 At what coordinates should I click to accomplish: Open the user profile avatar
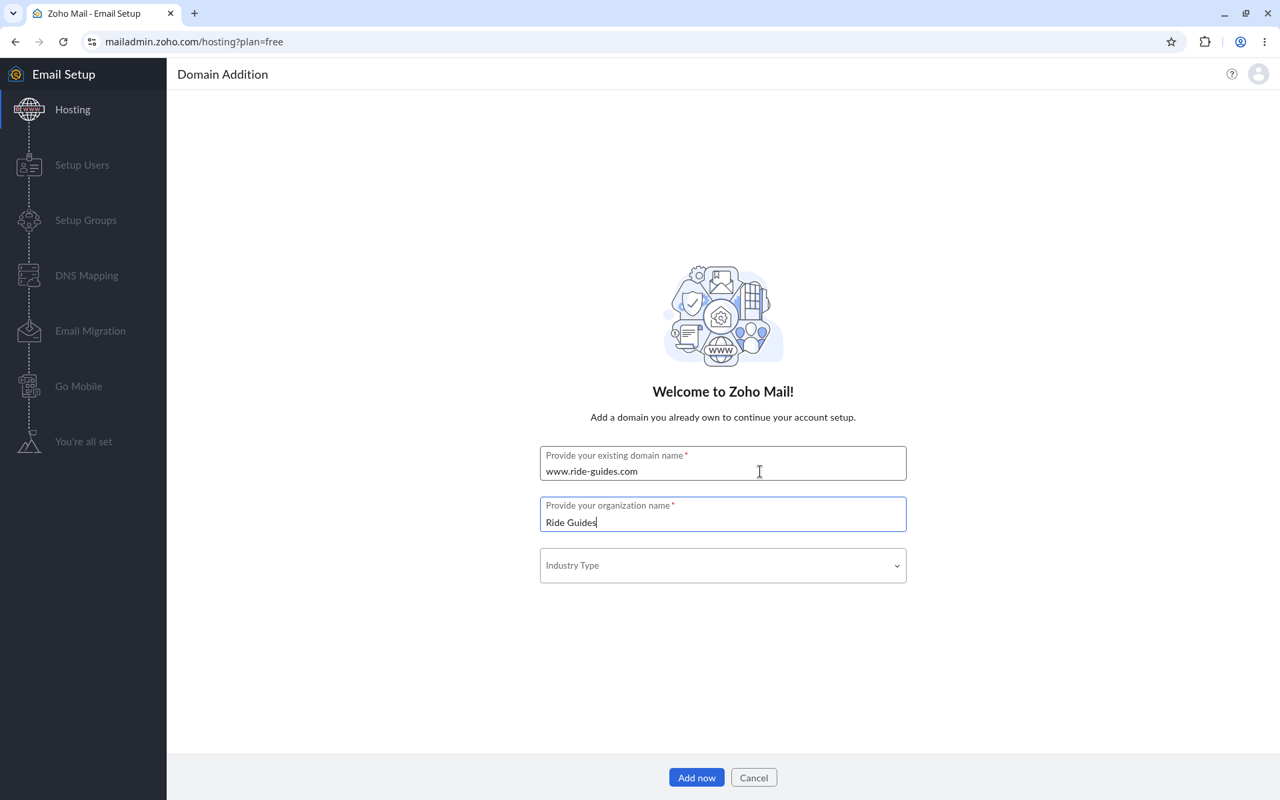[1259, 74]
